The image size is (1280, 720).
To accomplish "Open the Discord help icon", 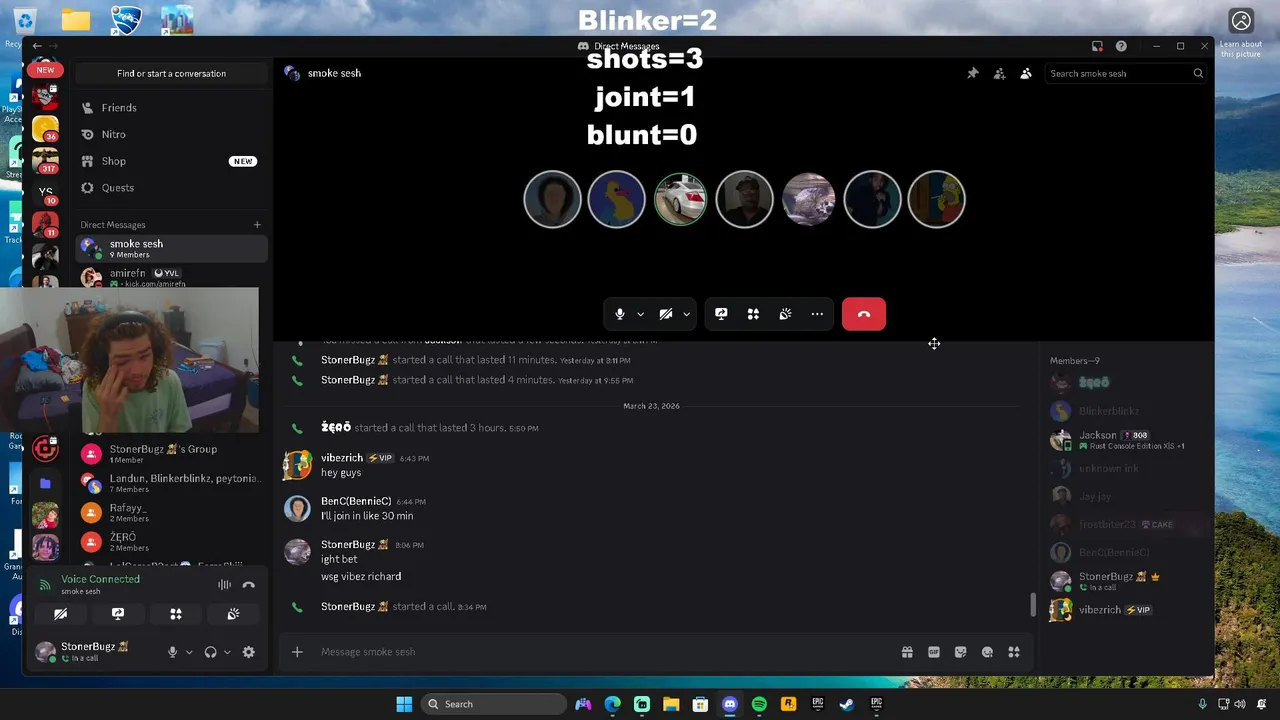I will tap(1121, 46).
